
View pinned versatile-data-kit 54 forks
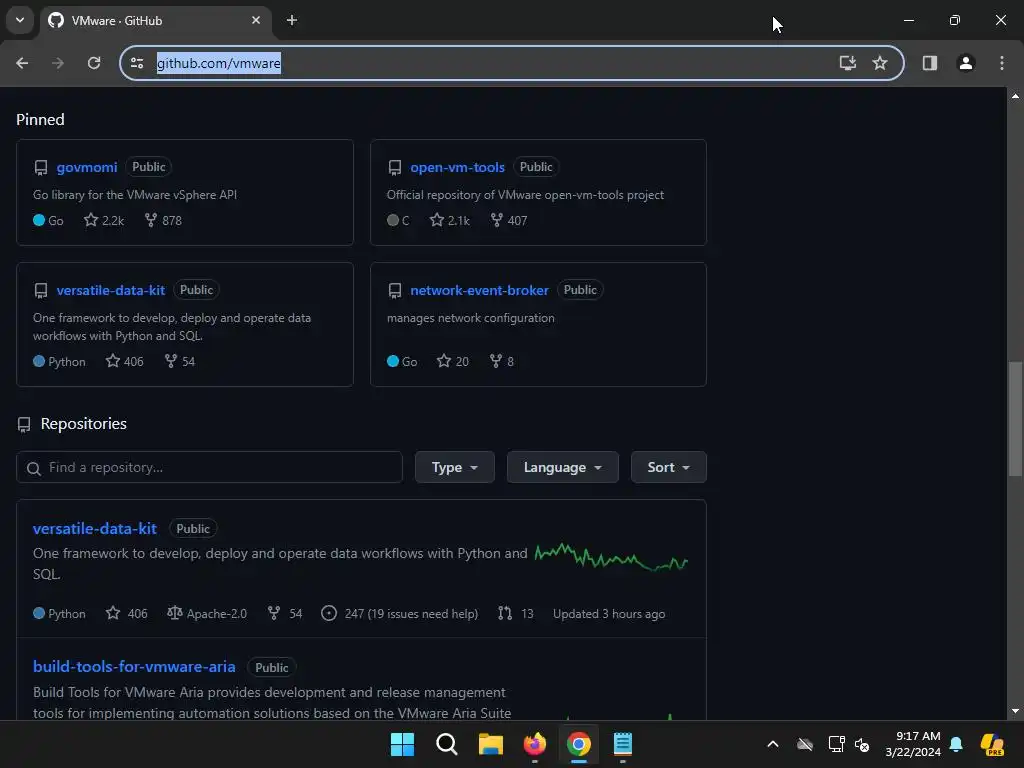click(180, 362)
